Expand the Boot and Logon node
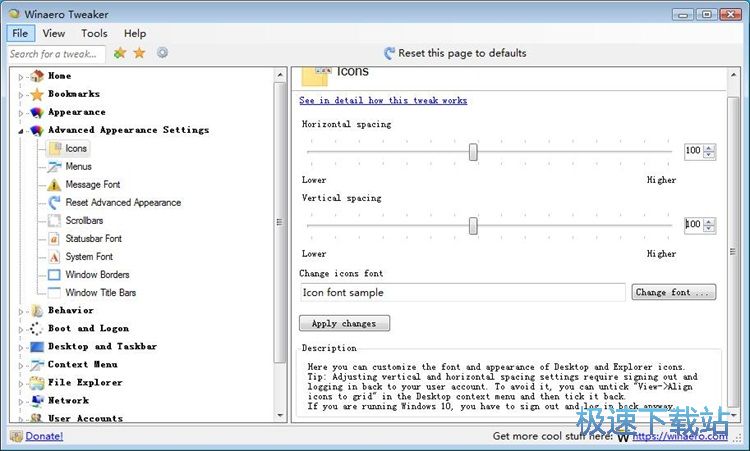This screenshot has height=451, width=750. pyautogui.click(x=21, y=330)
